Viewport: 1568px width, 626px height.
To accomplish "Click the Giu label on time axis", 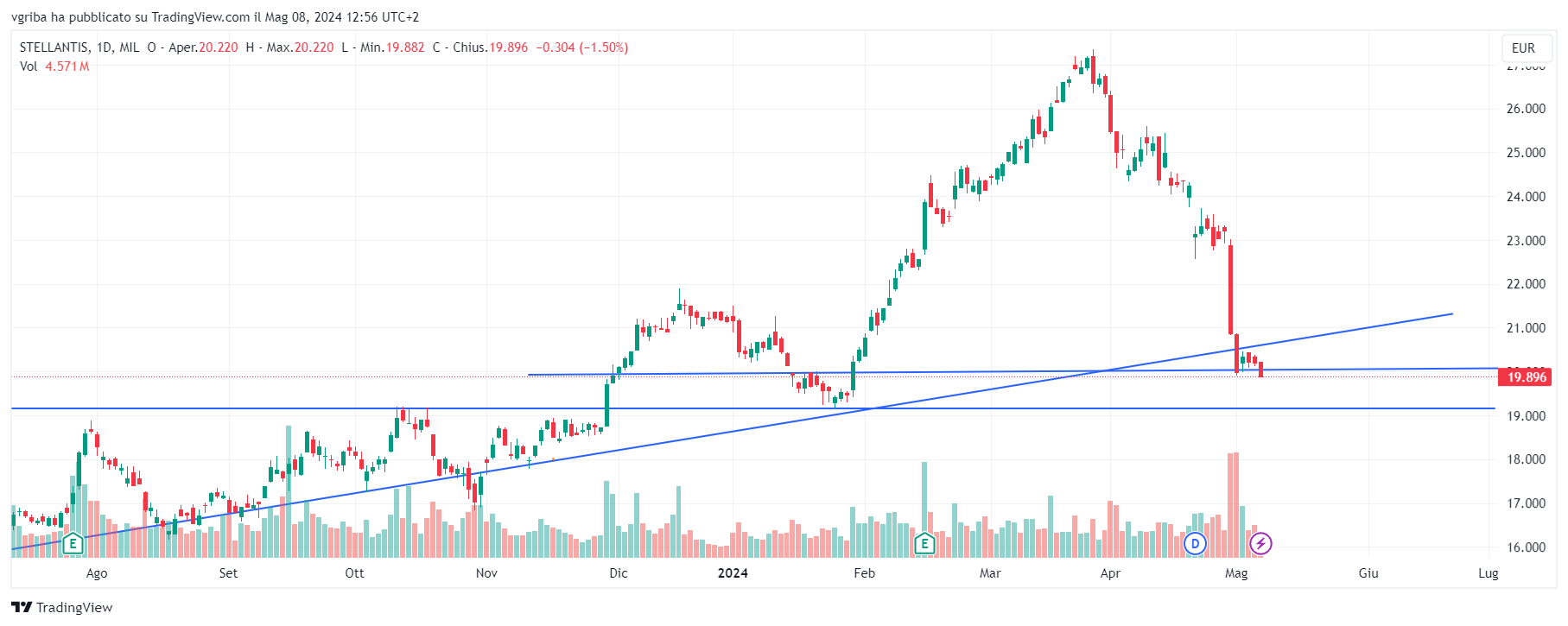I will (x=1368, y=573).
